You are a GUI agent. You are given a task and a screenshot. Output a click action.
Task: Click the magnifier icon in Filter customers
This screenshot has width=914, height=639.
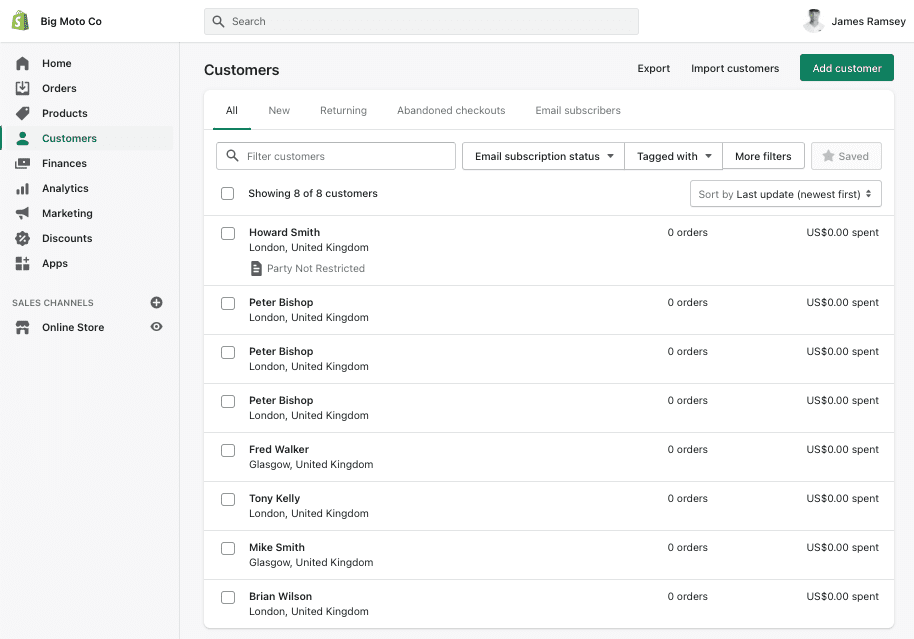point(232,156)
